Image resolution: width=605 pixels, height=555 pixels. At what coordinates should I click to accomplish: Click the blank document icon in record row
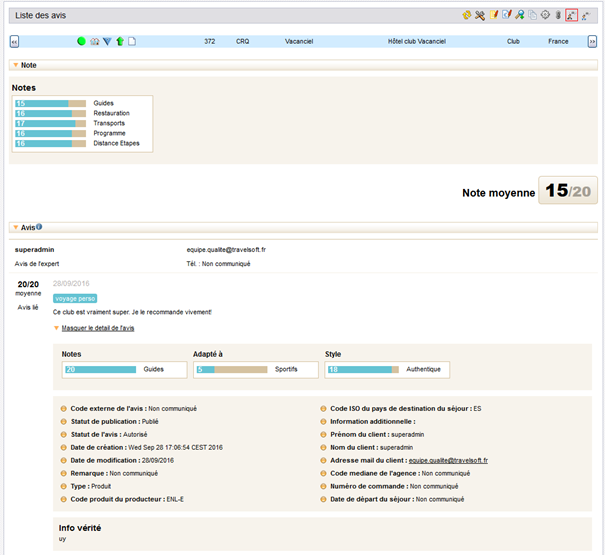point(132,41)
